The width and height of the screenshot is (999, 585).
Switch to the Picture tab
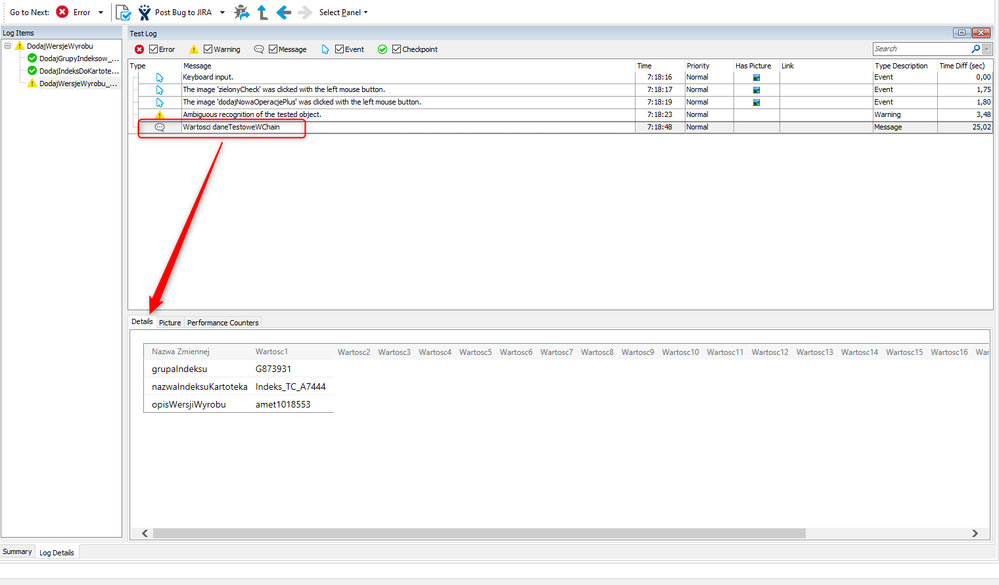170,323
